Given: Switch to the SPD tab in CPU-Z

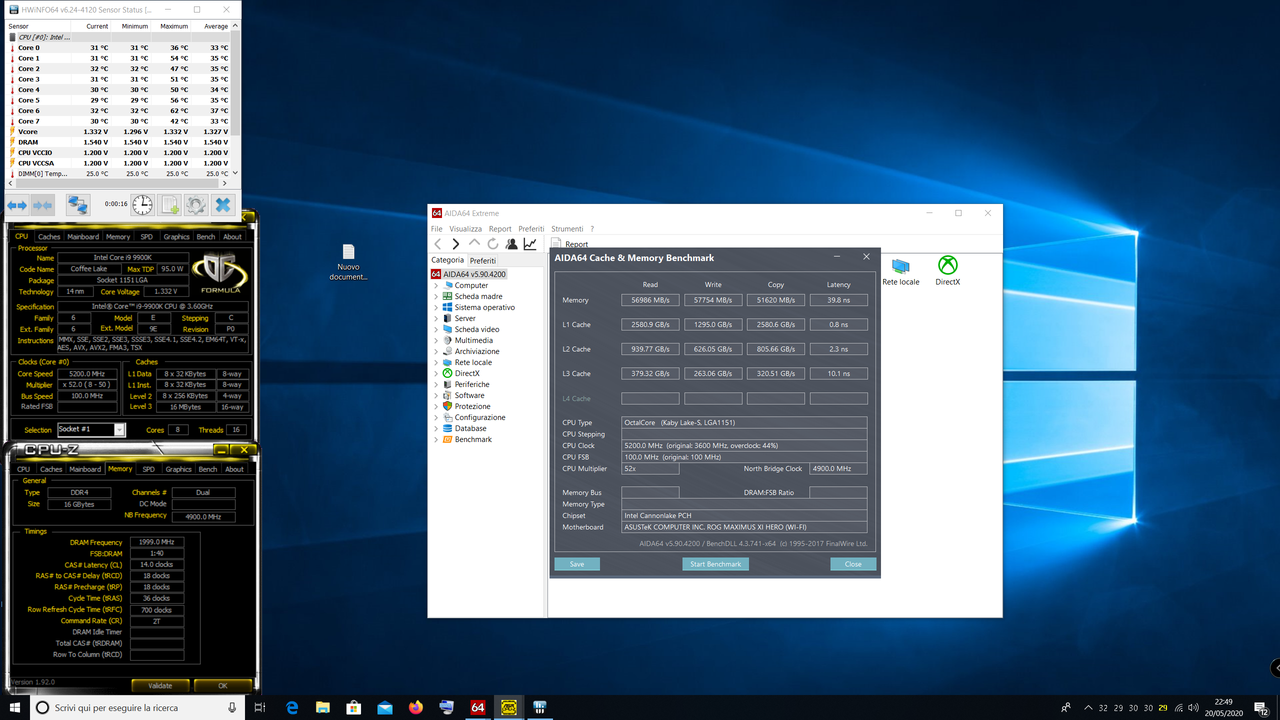Looking at the screenshot, I should tap(147, 468).
